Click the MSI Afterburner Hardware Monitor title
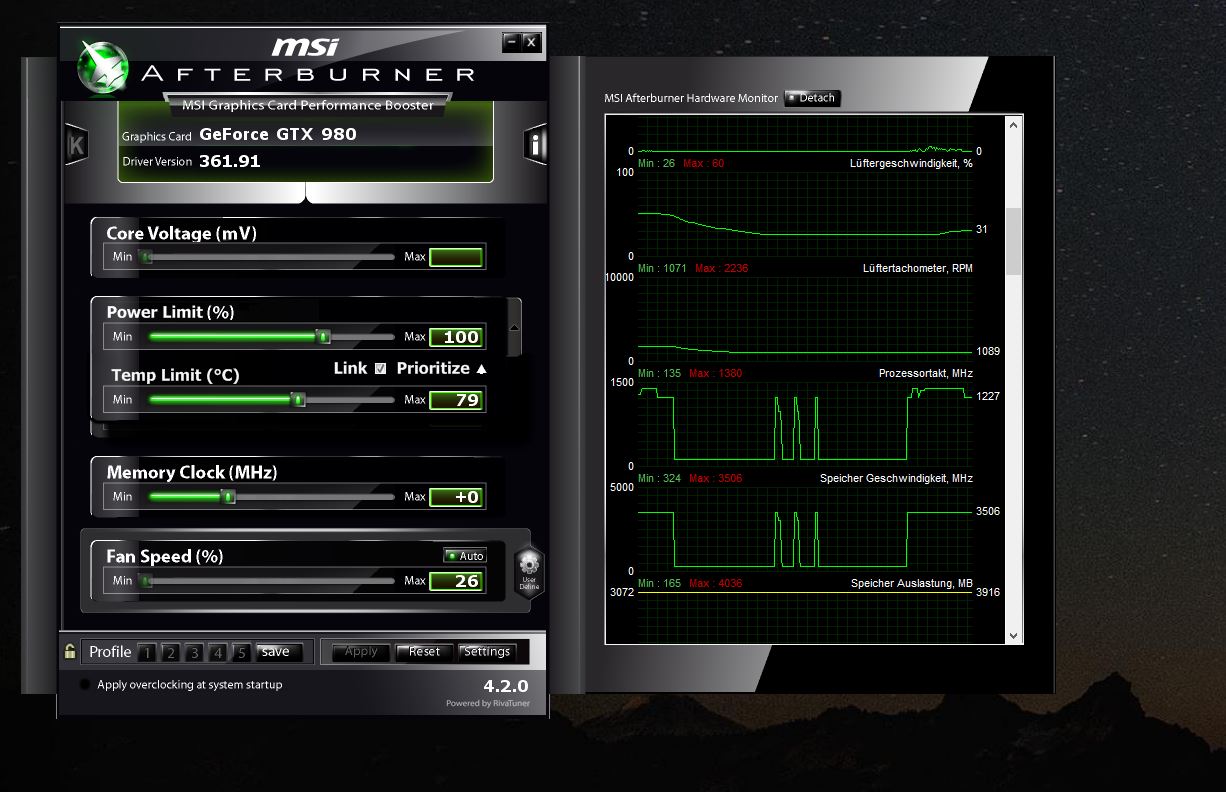This screenshot has width=1226, height=792. click(691, 98)
